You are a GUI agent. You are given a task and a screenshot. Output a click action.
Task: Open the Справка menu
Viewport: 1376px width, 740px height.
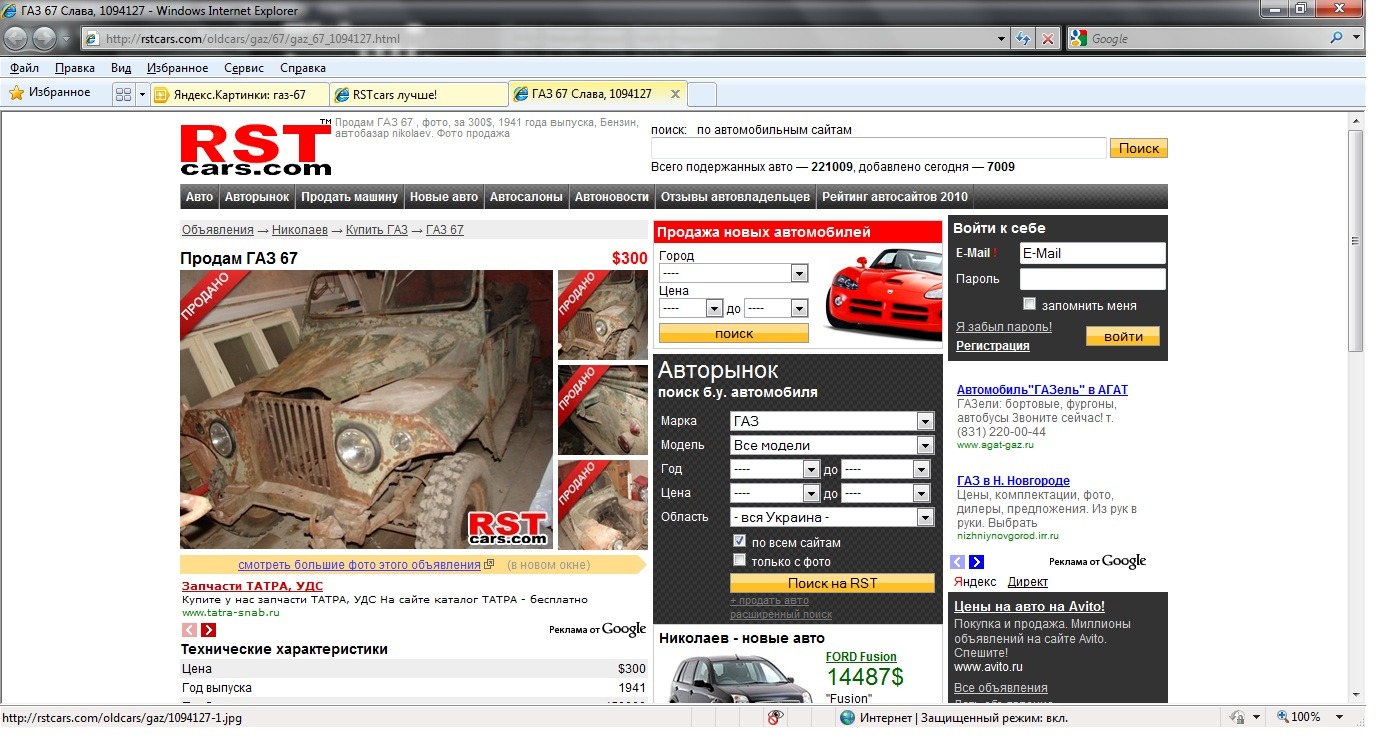(303, 68)
